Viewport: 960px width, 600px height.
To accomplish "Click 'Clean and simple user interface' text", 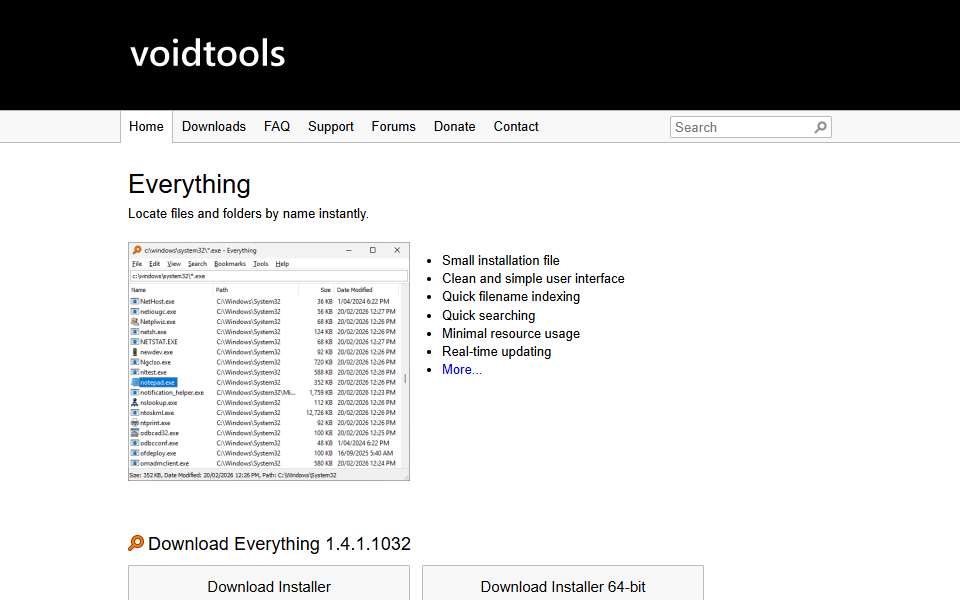I will click(533, 279).
